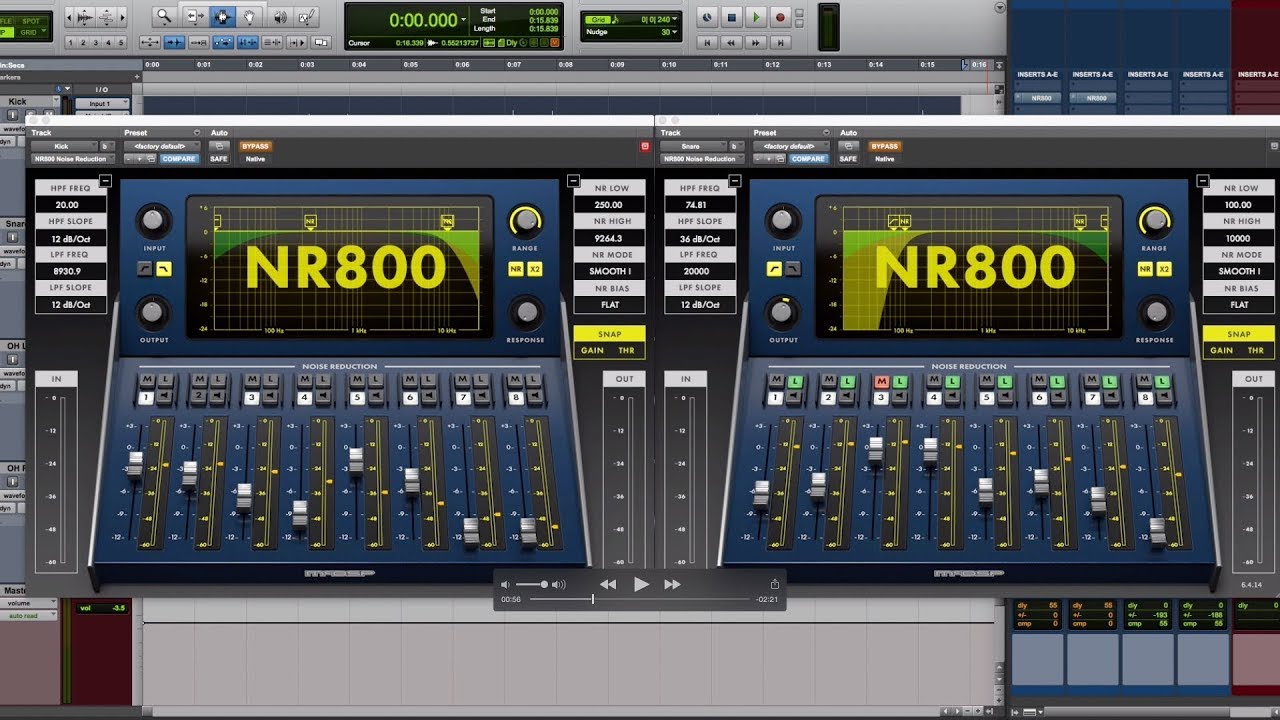Screen dimensions: 1280x720
Task: Click the video overlay volume speaker icon
Action: pos(505,584)
